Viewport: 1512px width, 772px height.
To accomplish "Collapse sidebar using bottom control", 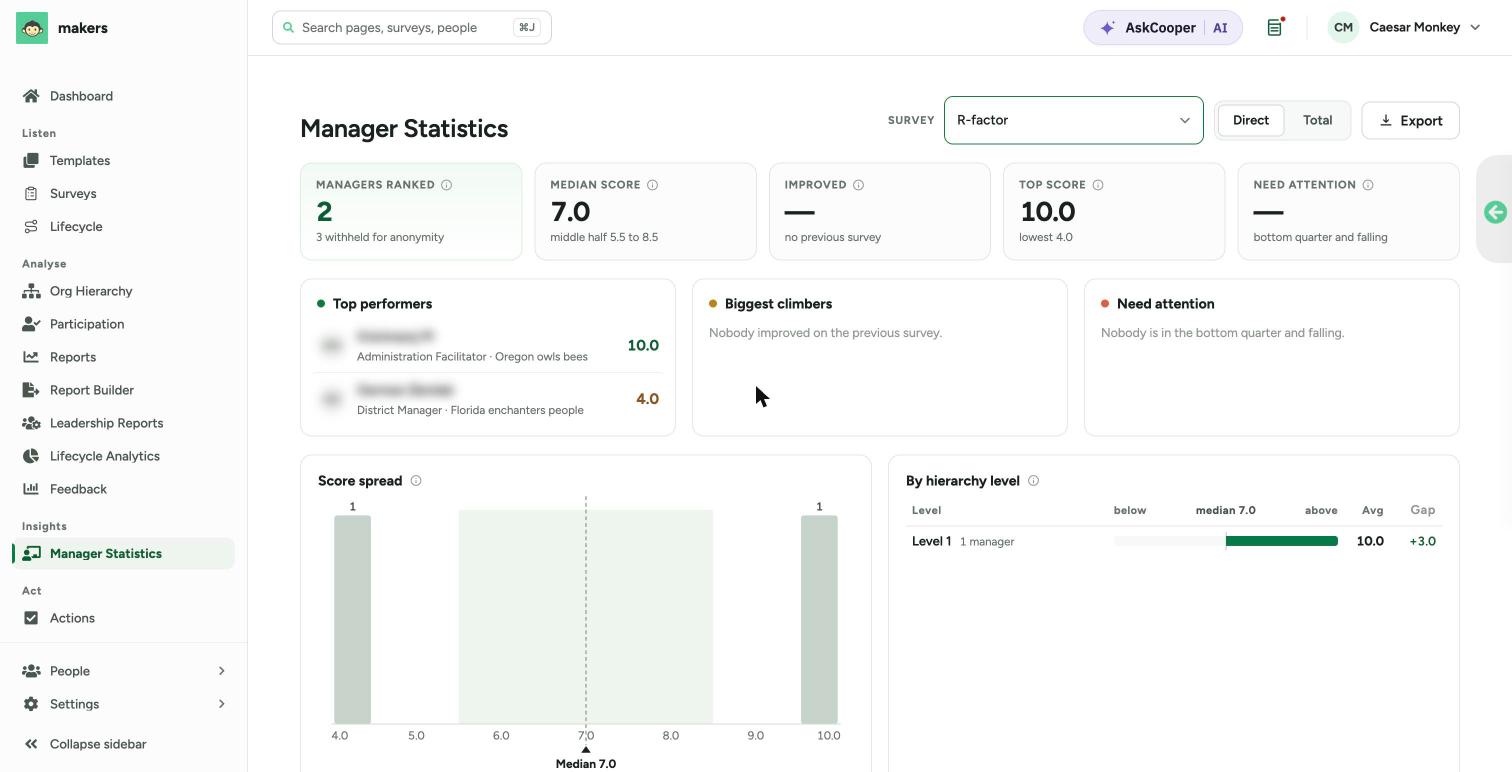I will tap(123, 744).
